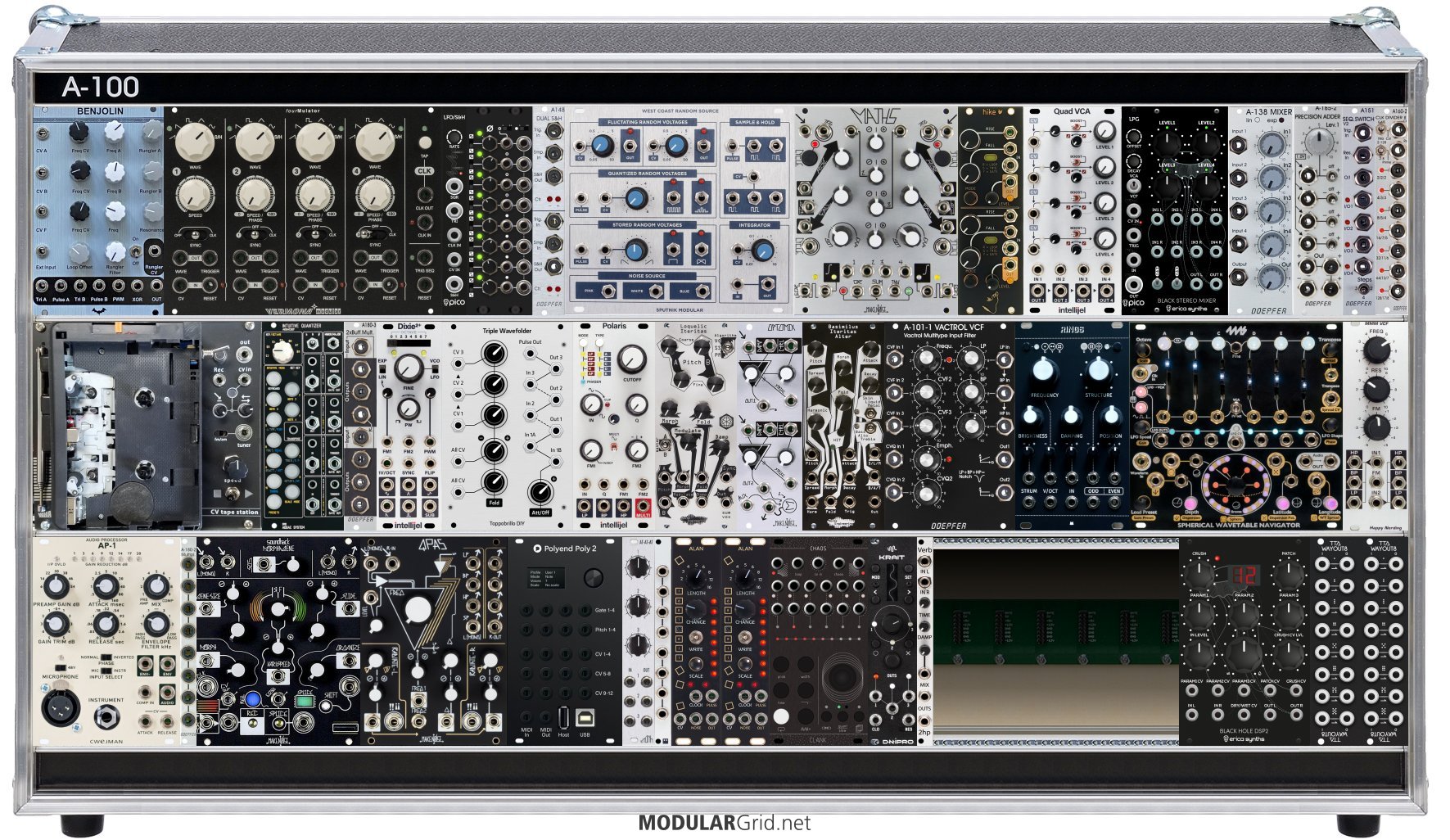Click the KRAIT module title

point(892,558)
